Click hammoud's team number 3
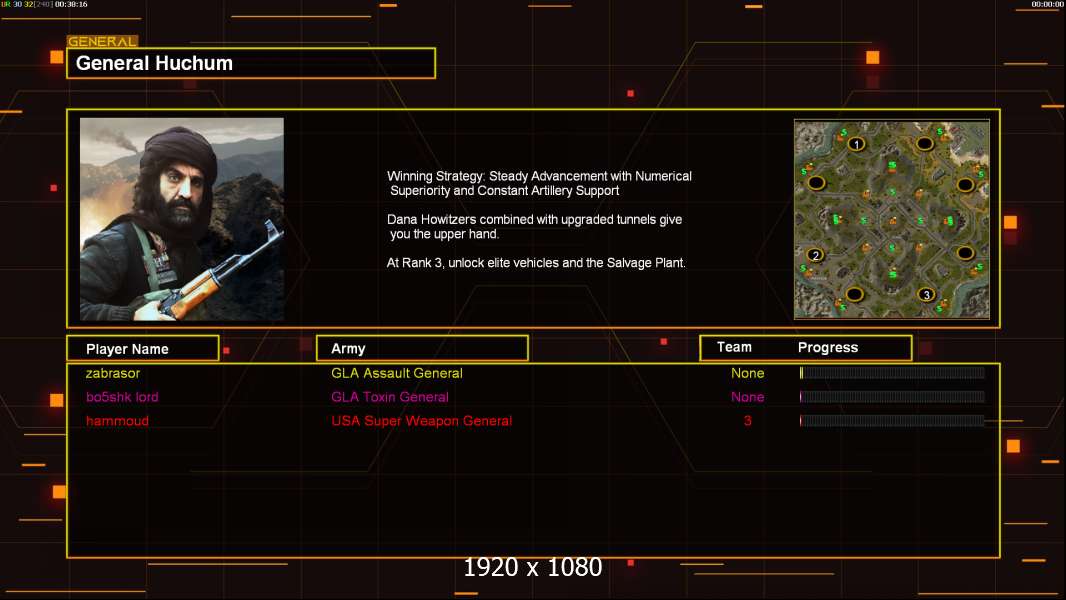The image size is (1066, 600). click(748, 421)
